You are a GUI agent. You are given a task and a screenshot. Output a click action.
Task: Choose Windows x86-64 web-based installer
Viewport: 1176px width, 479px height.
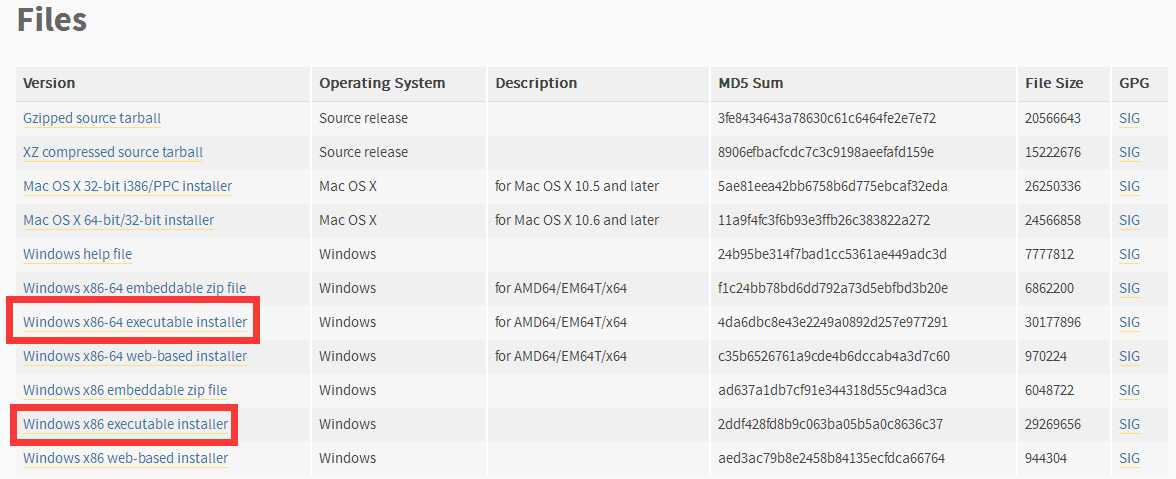(x=135, y=356)
